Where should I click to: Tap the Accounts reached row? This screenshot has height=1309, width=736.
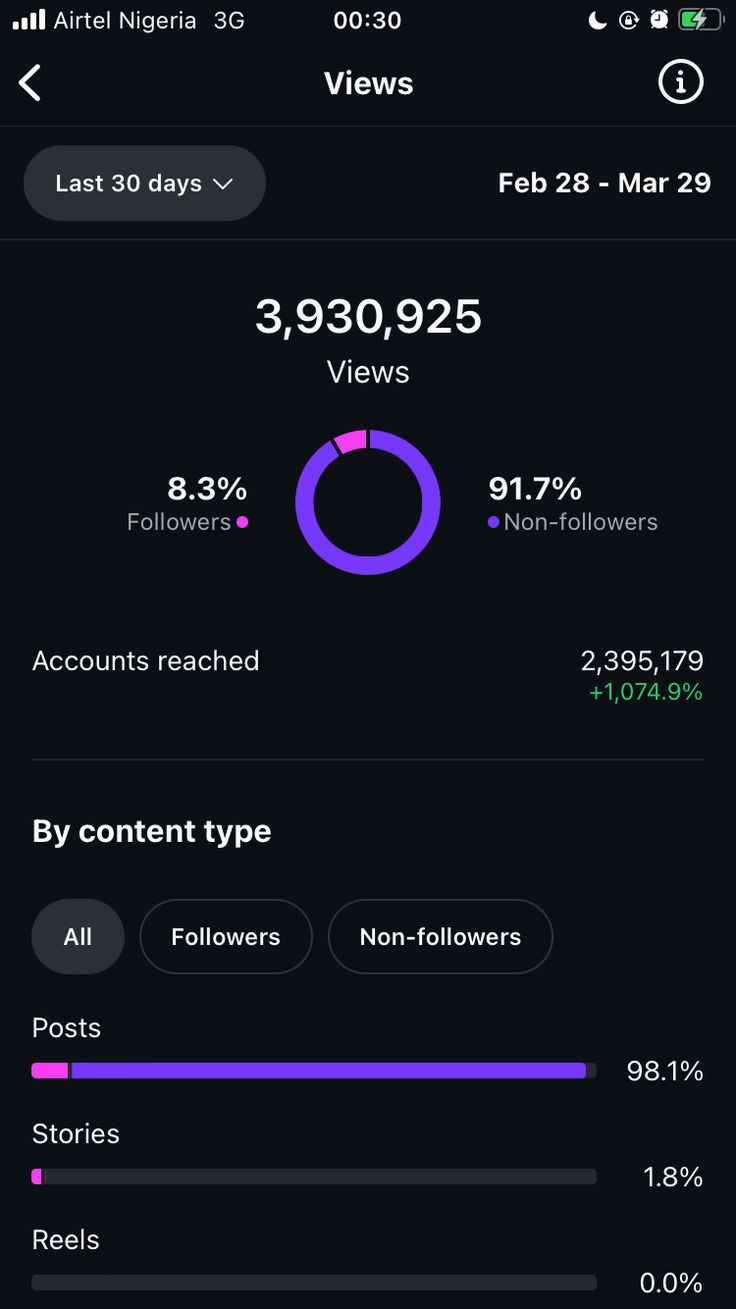click(x=368, y=674)
